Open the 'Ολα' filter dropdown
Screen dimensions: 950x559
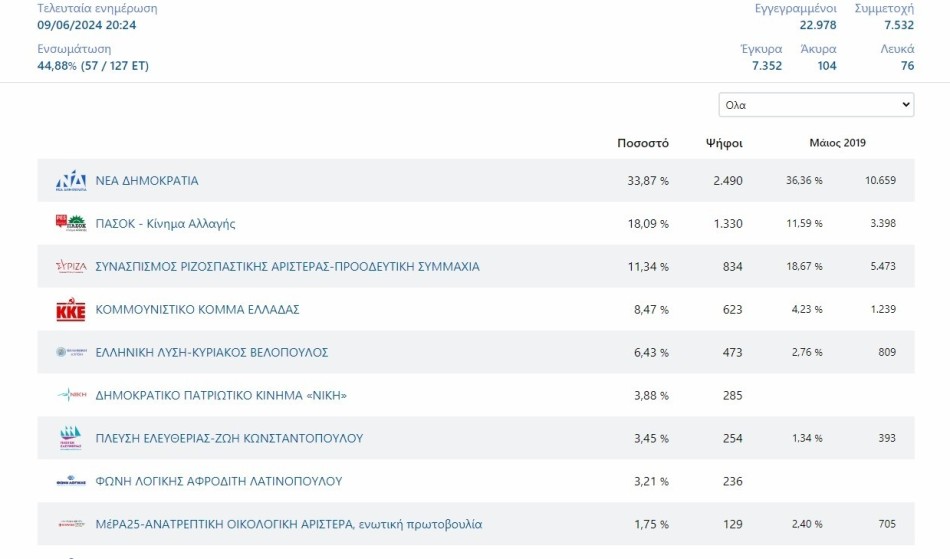click(x=816, y=105)
